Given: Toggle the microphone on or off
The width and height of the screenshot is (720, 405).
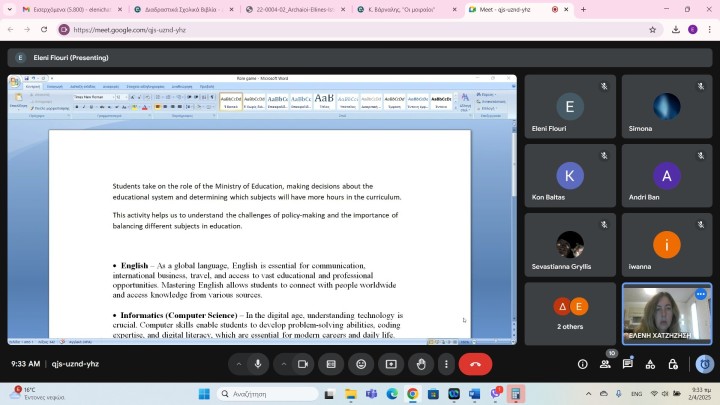Looking at the screenshot, I should [x=258, y=364].
